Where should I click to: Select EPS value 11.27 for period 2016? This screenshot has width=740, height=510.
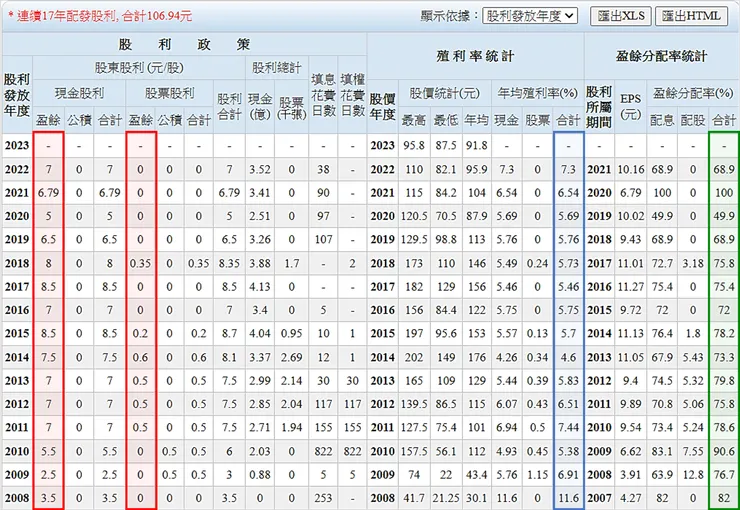tap(631, 287)
